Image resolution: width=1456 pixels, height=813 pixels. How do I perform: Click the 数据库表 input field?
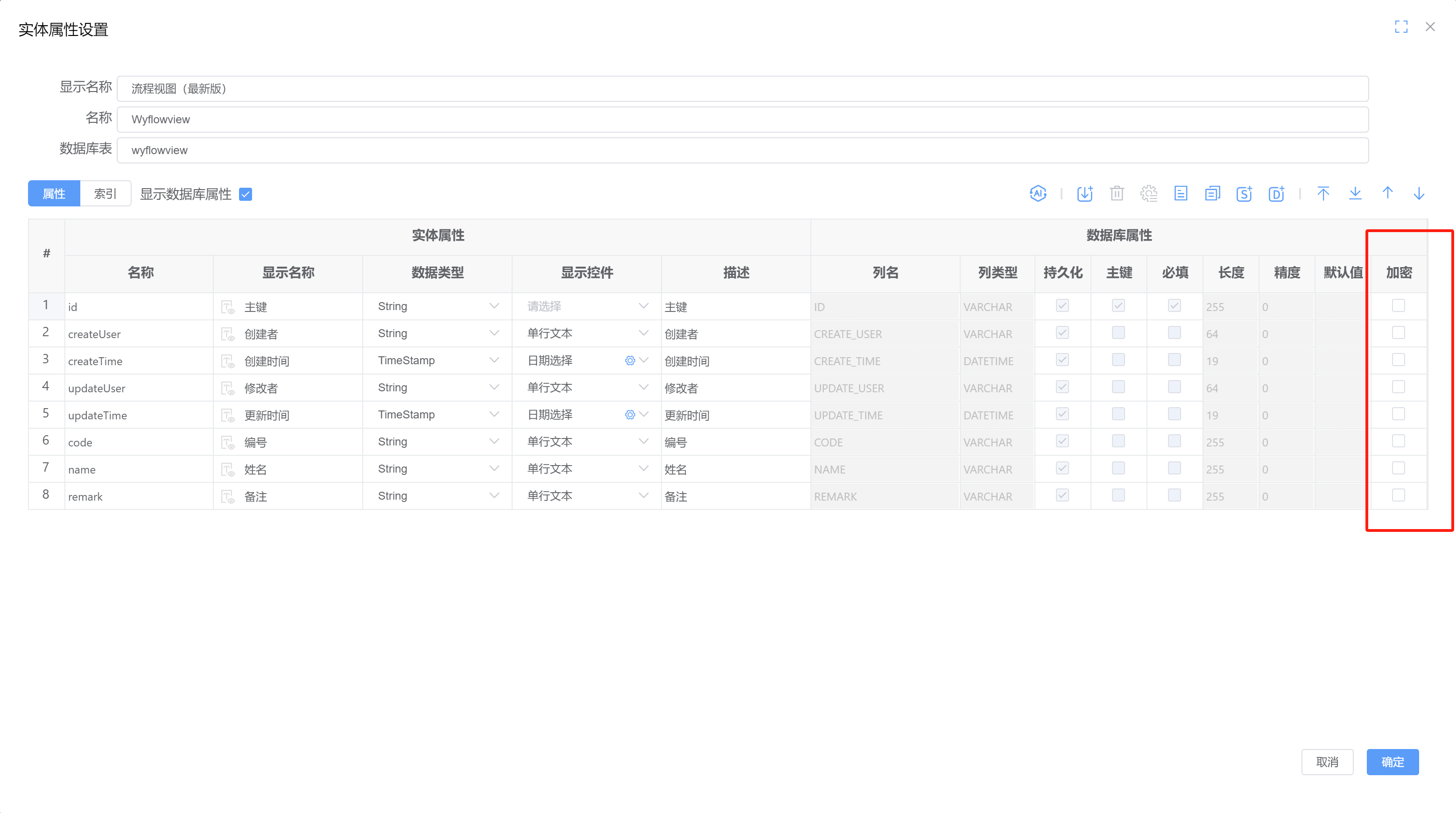pos(742,150)
